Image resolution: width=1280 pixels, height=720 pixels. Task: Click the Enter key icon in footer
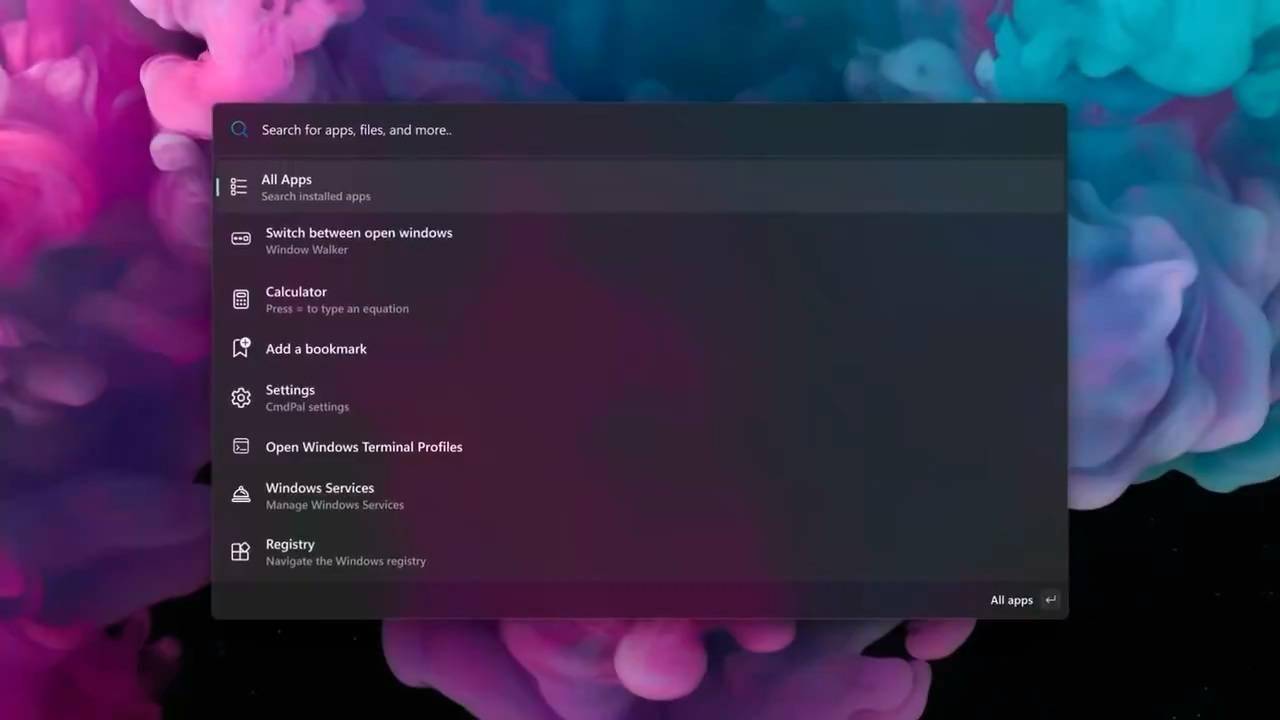tap(1050, 600)
